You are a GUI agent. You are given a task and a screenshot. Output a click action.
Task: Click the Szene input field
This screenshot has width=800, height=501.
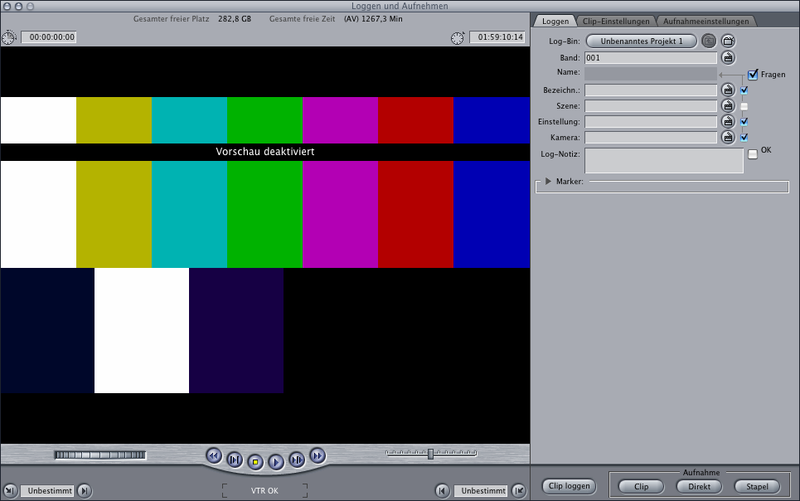[x=651, y=106]
